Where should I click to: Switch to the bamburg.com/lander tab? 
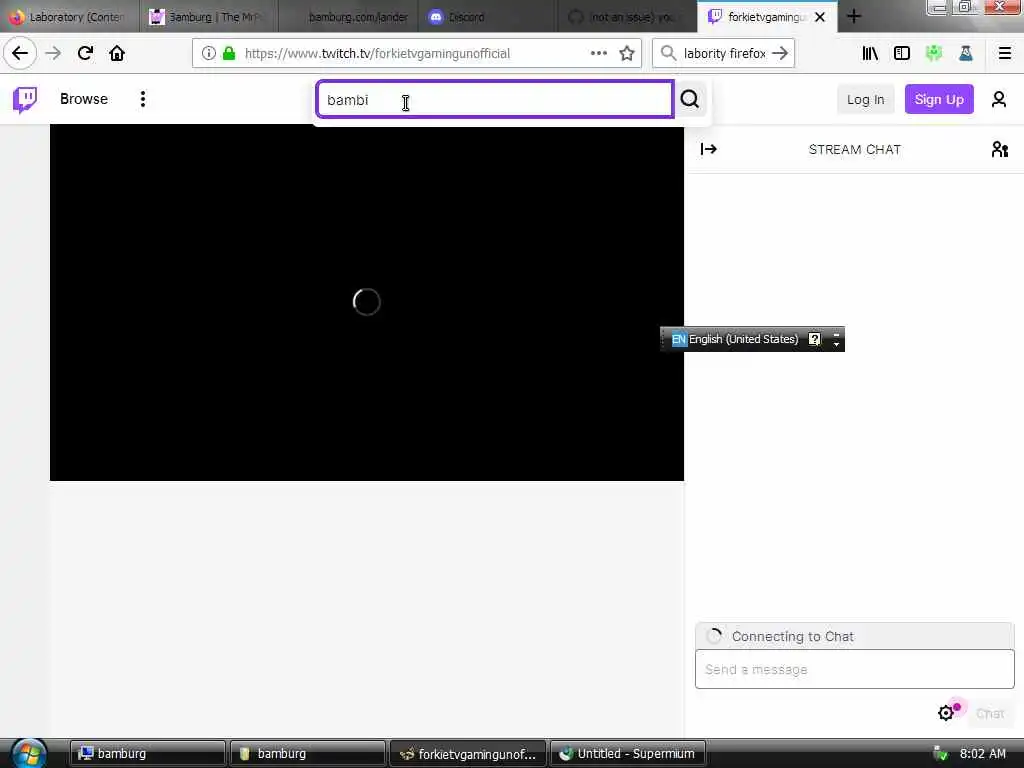pos(348,17)
